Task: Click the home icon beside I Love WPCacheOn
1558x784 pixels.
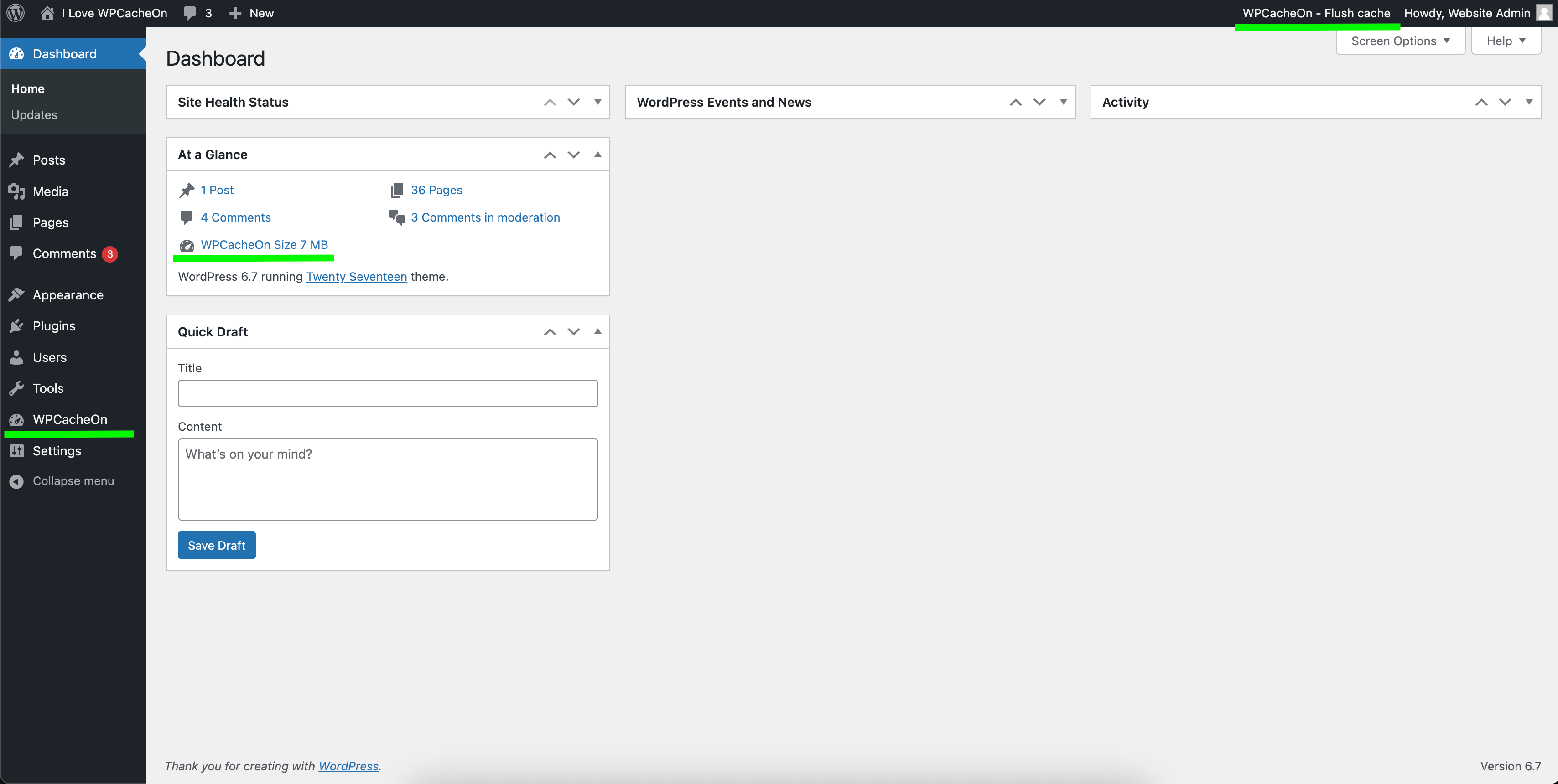Action: 47,13
